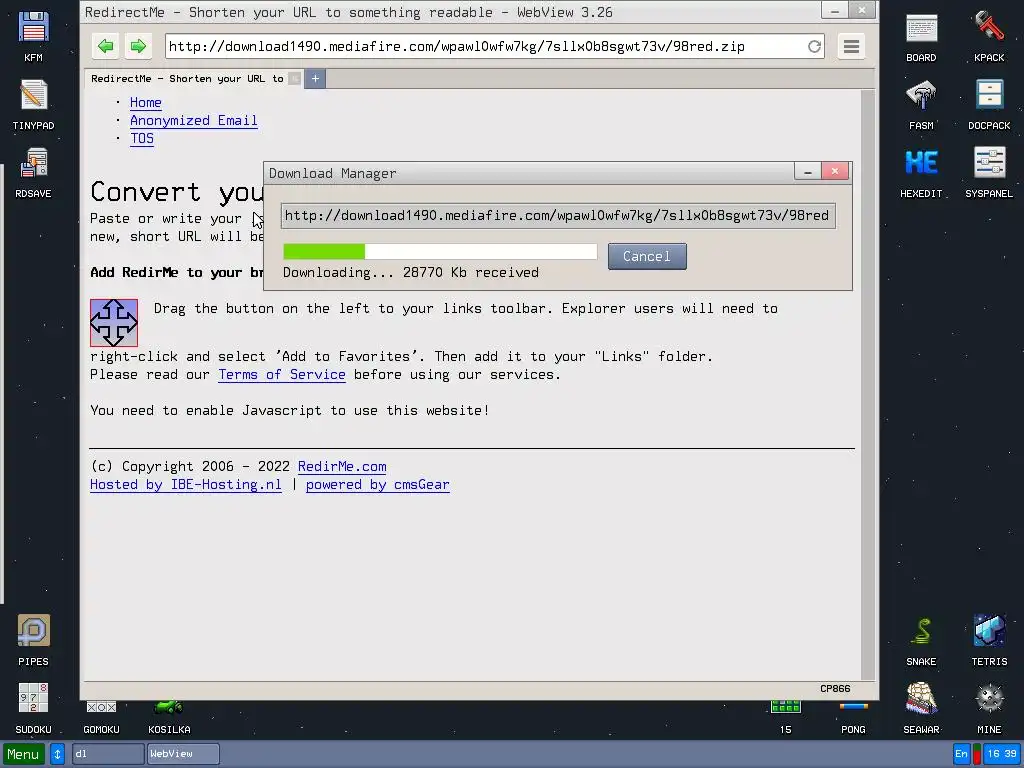Cancel the download in Download Manager
Image resolution: width=1024 pixels, height=768 pixels.
[647, 256]
